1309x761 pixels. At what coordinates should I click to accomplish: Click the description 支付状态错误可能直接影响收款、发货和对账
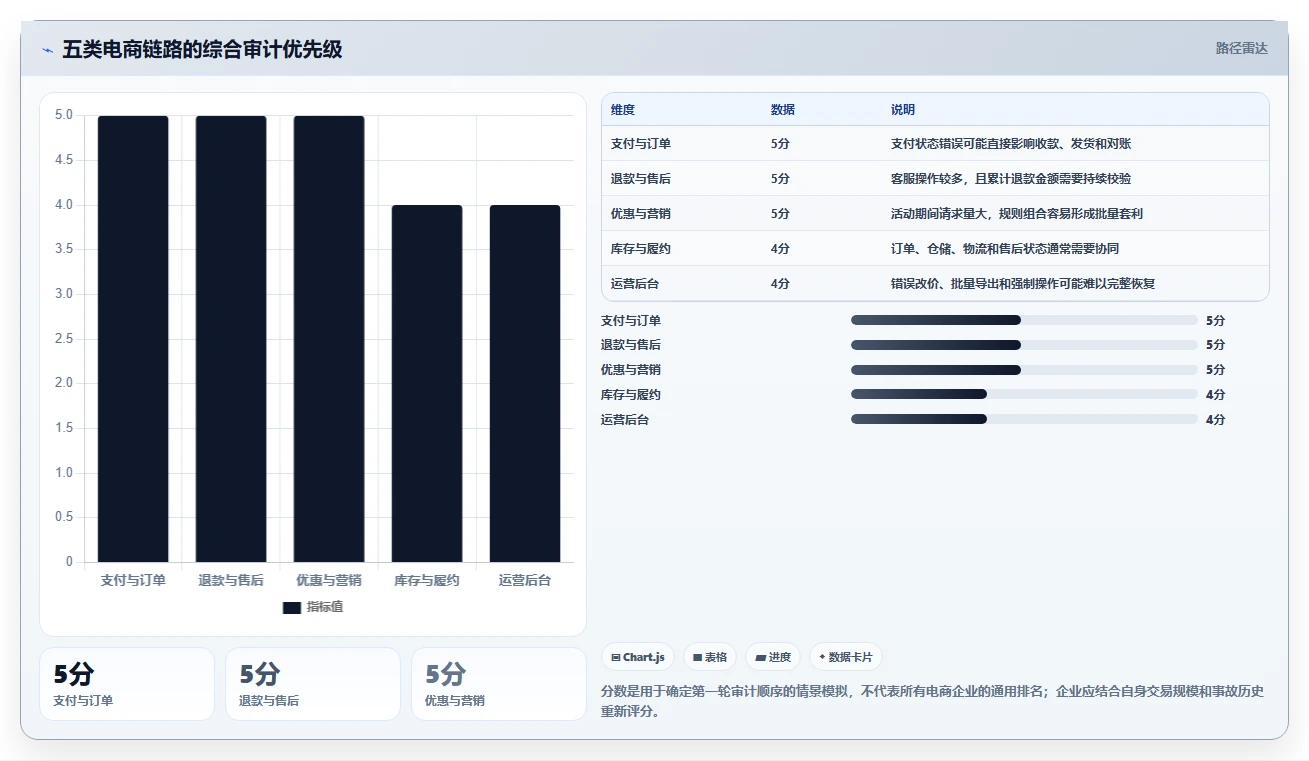pos(1011,144)
